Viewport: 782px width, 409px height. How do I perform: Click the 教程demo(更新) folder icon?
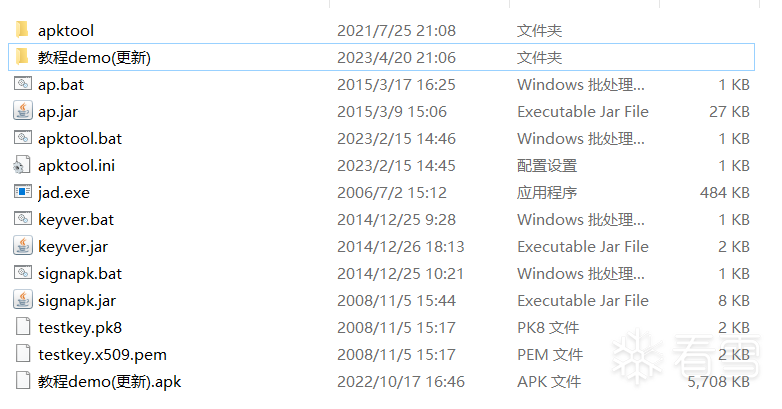click(x=22, y=58)
